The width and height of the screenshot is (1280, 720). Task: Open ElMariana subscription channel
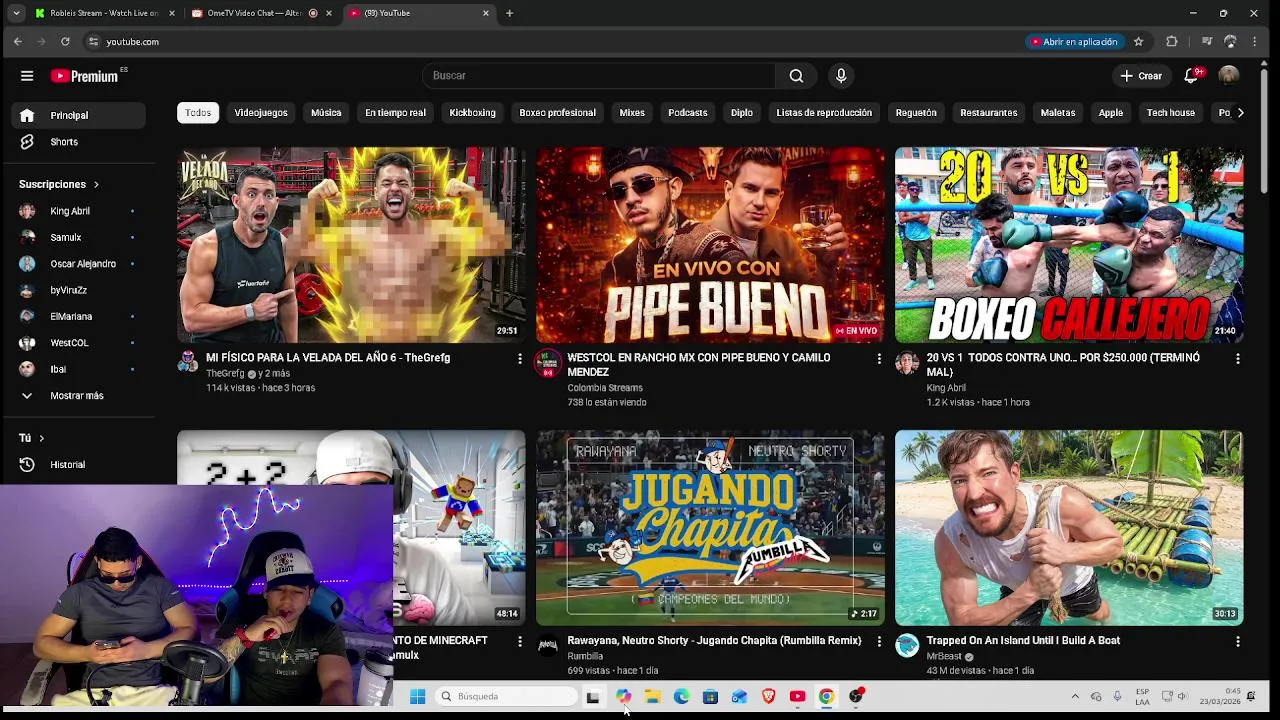pos(78,317)
